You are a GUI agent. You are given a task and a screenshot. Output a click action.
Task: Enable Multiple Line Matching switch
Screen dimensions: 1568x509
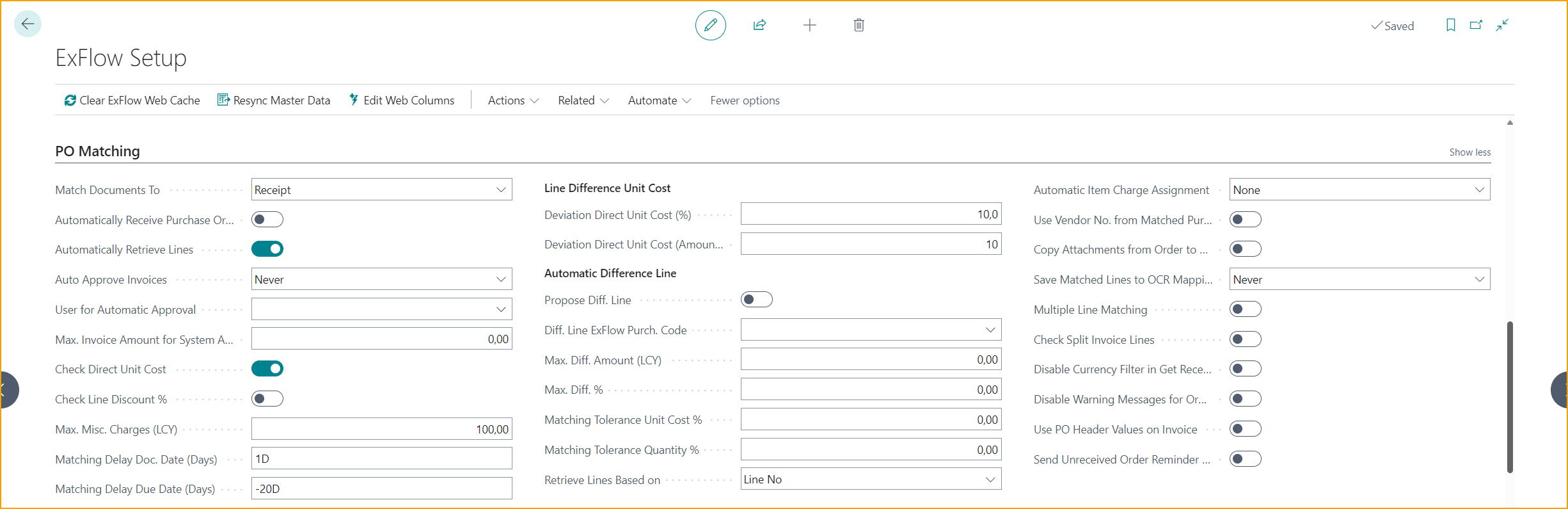[1246, 309]
